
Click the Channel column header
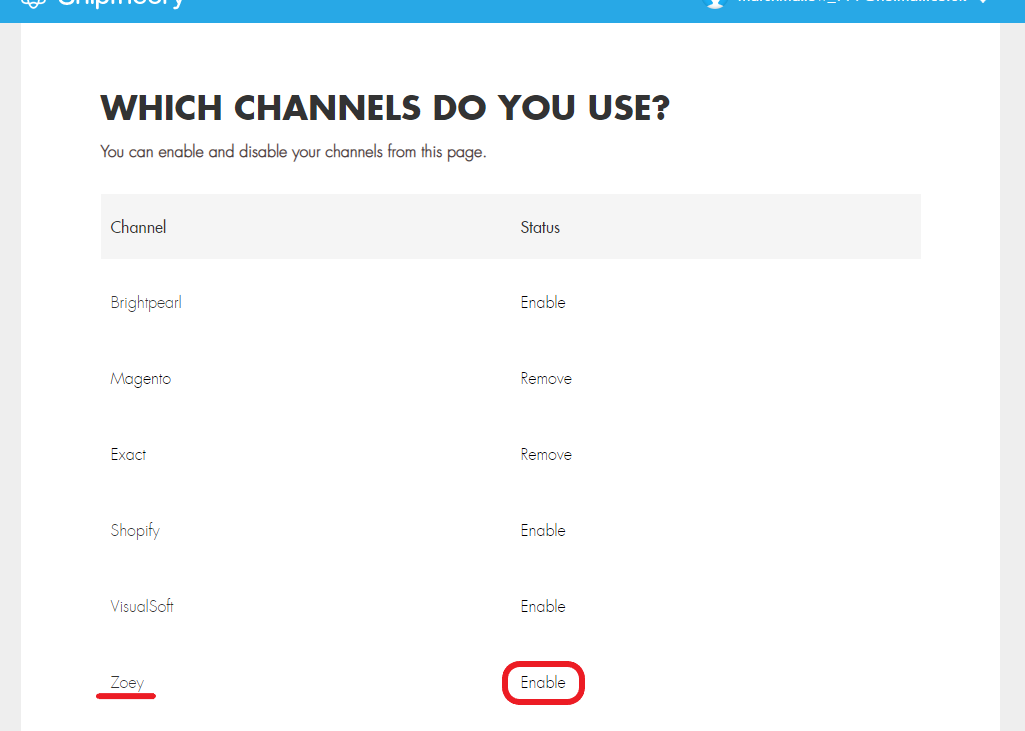[138, 227]
